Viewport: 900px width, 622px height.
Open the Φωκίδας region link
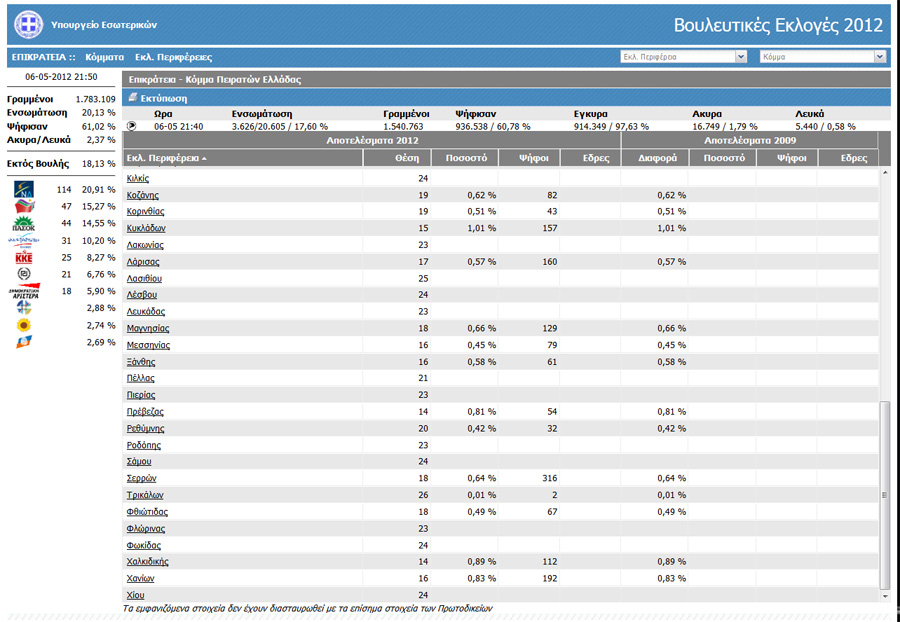(x=143, y=545)
